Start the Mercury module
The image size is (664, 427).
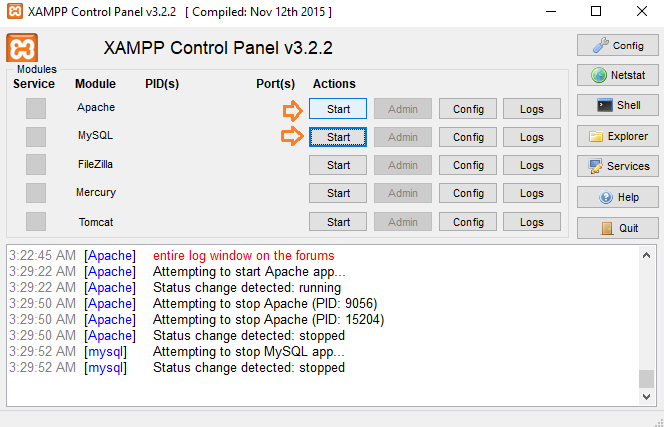[338, 193]
